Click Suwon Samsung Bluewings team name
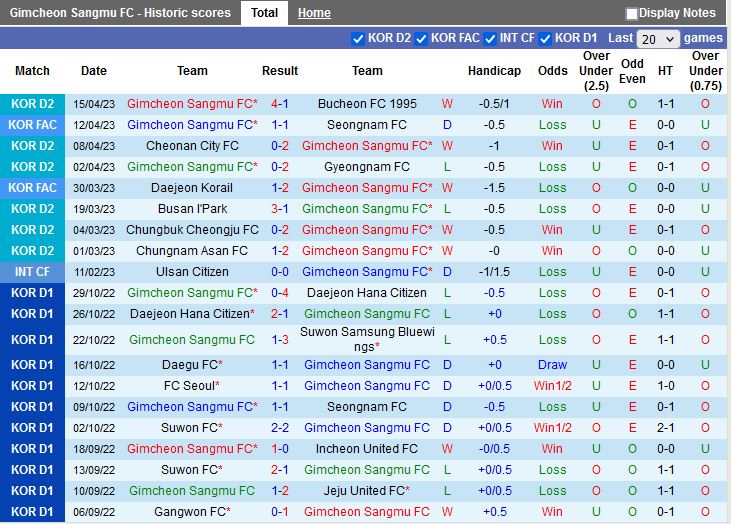The height and width of the screenshot is (524, 731). [367, 339]
